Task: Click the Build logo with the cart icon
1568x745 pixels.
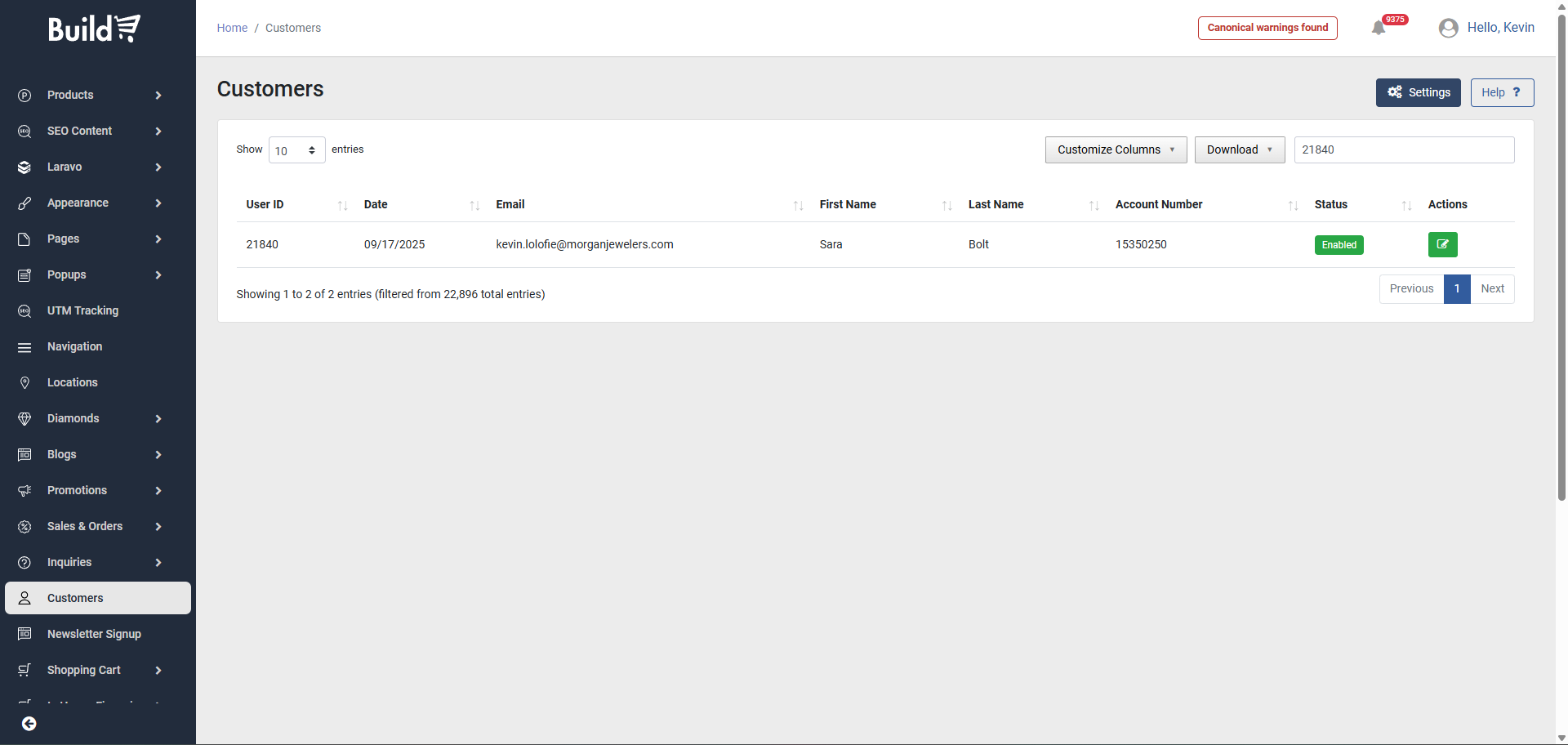Action: click(x=94, y=29)
